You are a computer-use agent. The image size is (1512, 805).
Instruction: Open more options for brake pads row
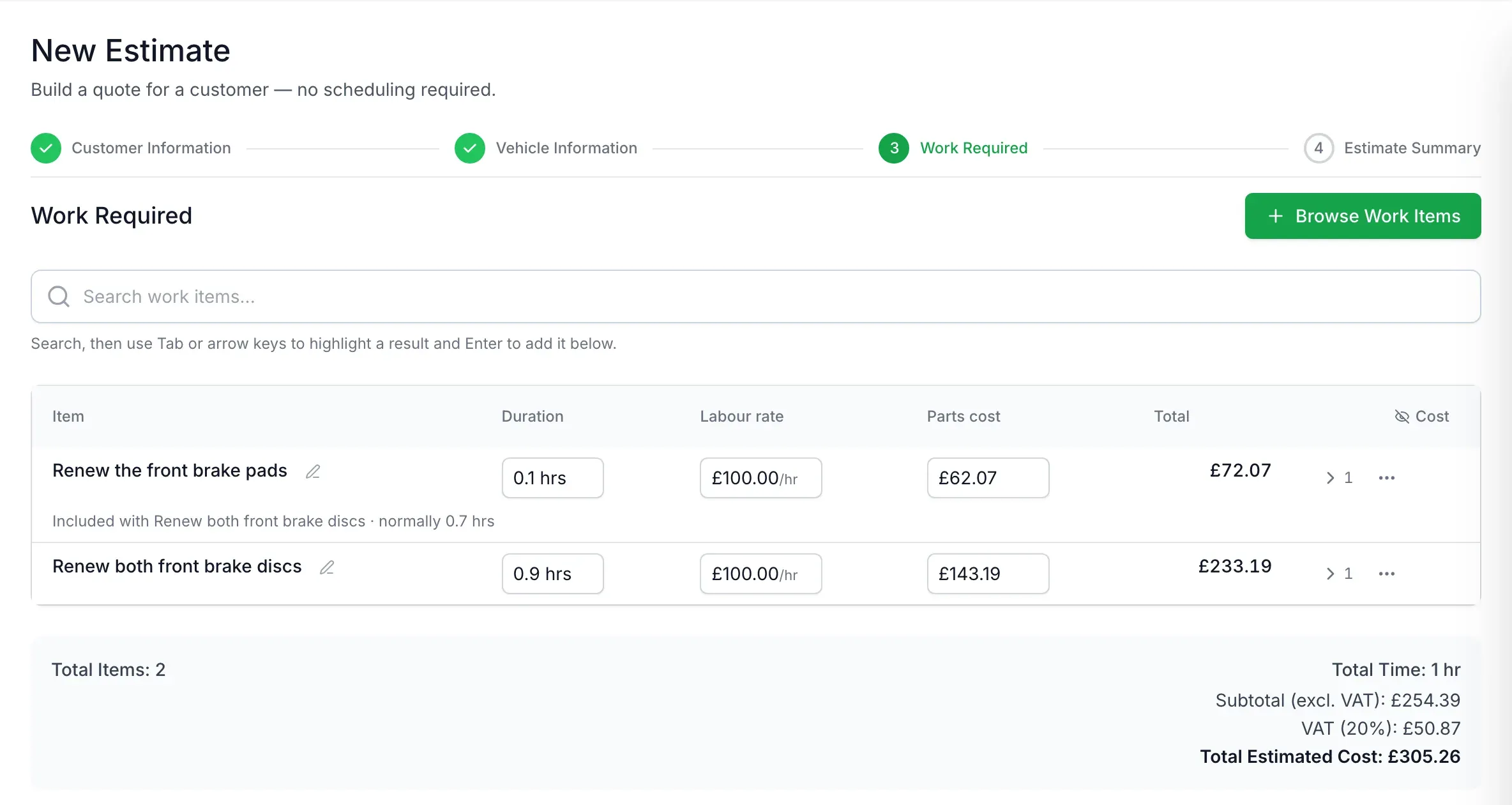[x=1386, y=478]
